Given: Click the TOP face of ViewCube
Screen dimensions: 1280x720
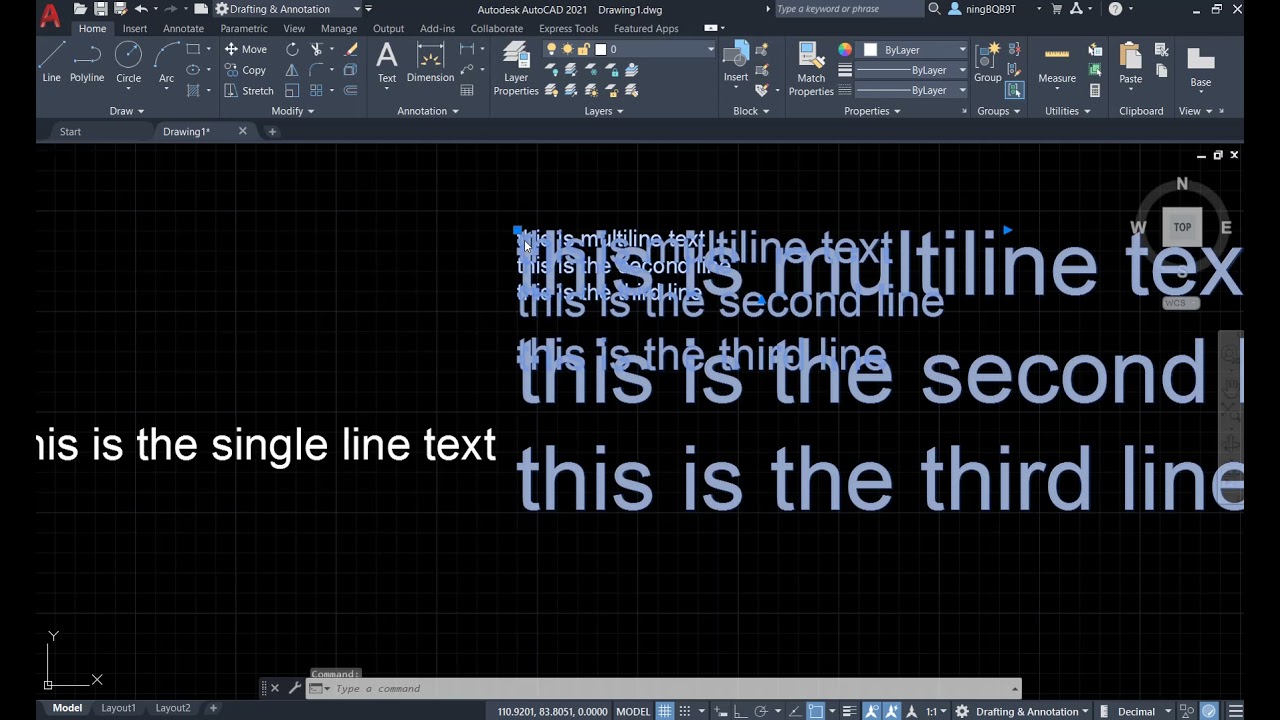Looking at the screenshot, I should click(x=1182, y=227).
